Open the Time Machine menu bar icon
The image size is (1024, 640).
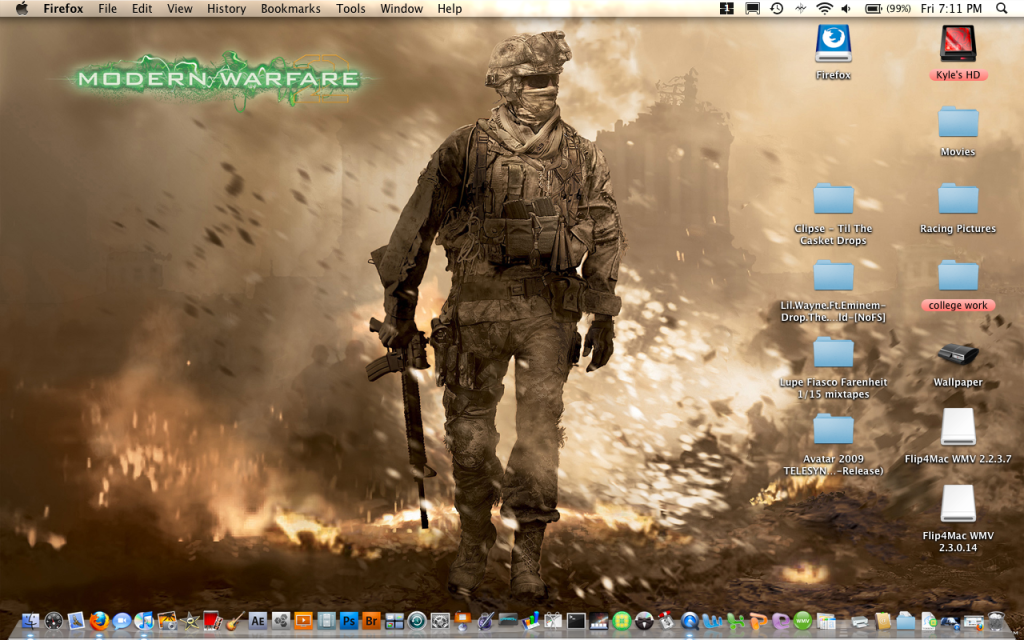[x=776, y=8]
